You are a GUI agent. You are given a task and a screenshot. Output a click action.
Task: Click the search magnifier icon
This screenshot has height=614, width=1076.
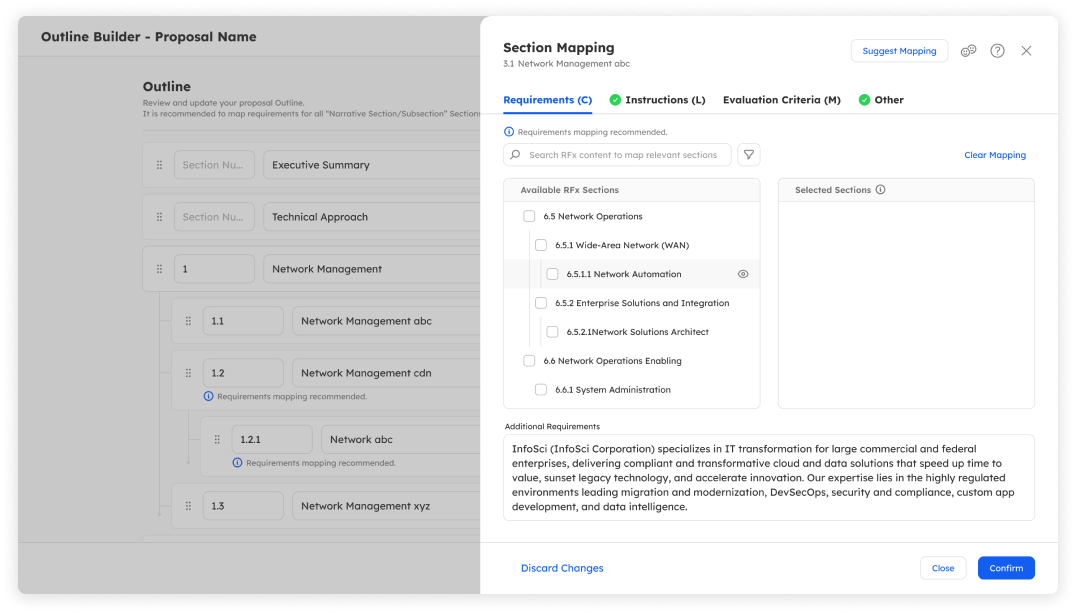(x=515, y=155)
